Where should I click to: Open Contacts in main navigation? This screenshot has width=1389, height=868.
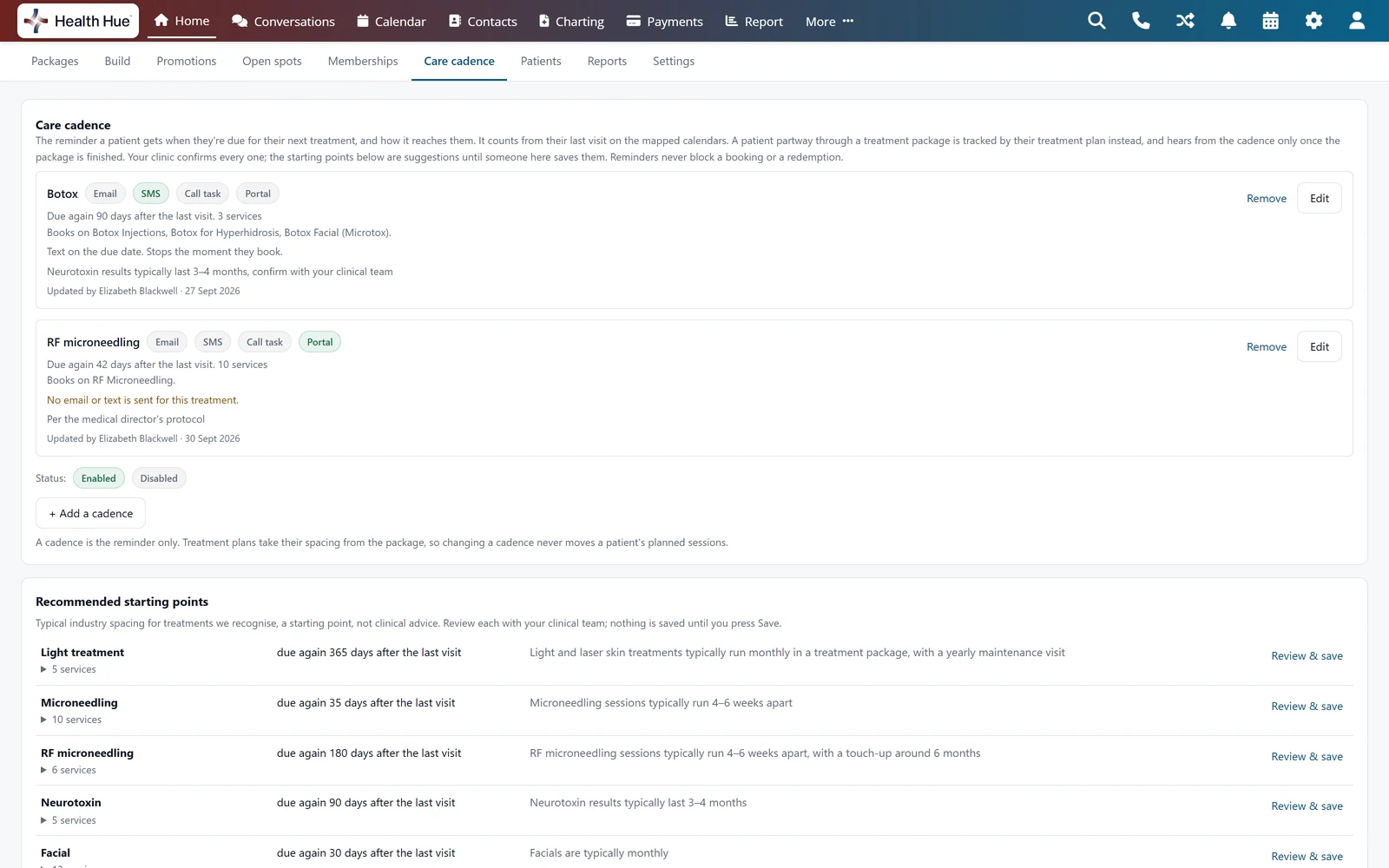coord(483,21)
